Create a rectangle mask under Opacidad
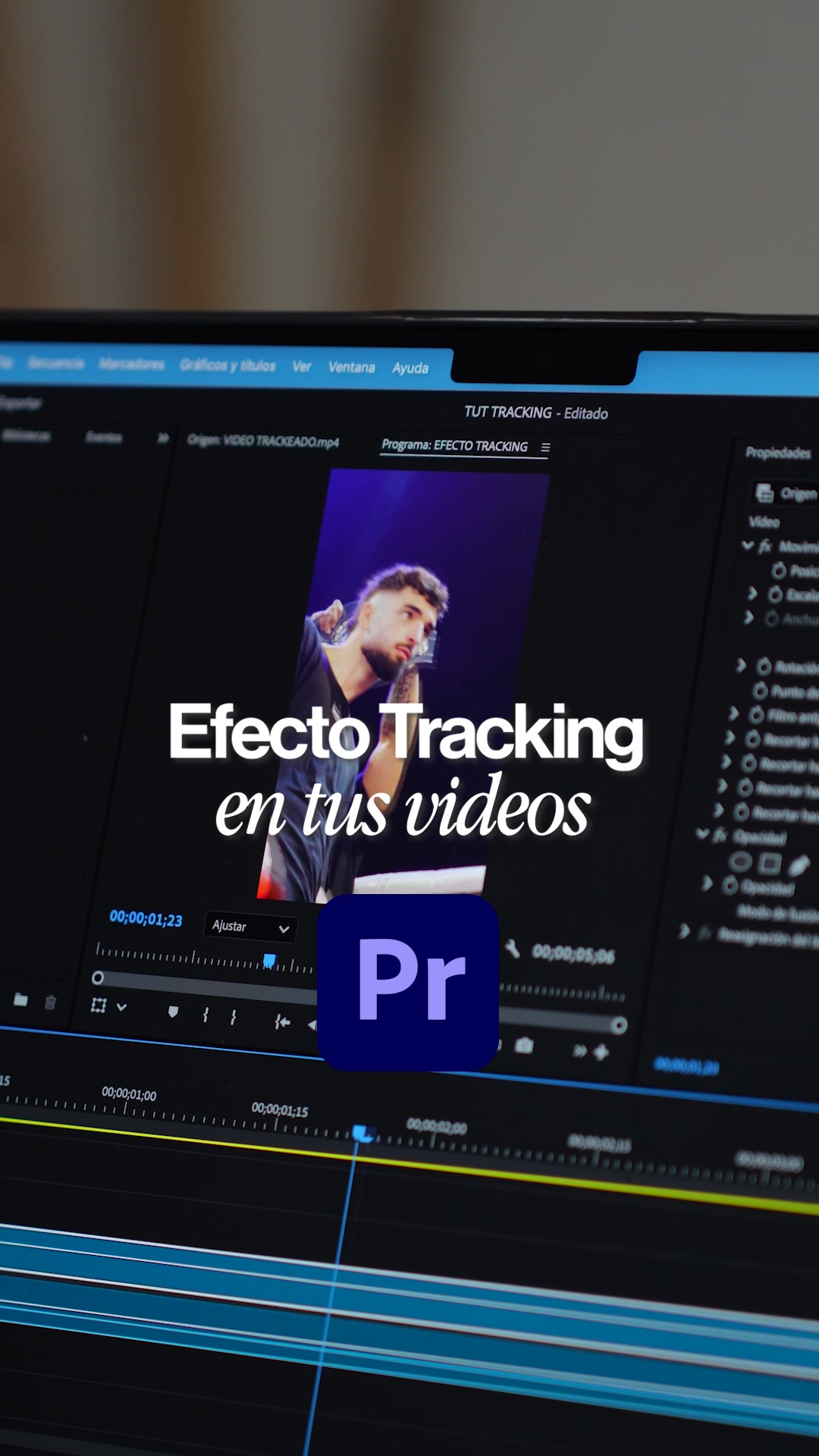819x1456 pixels. 770,863
